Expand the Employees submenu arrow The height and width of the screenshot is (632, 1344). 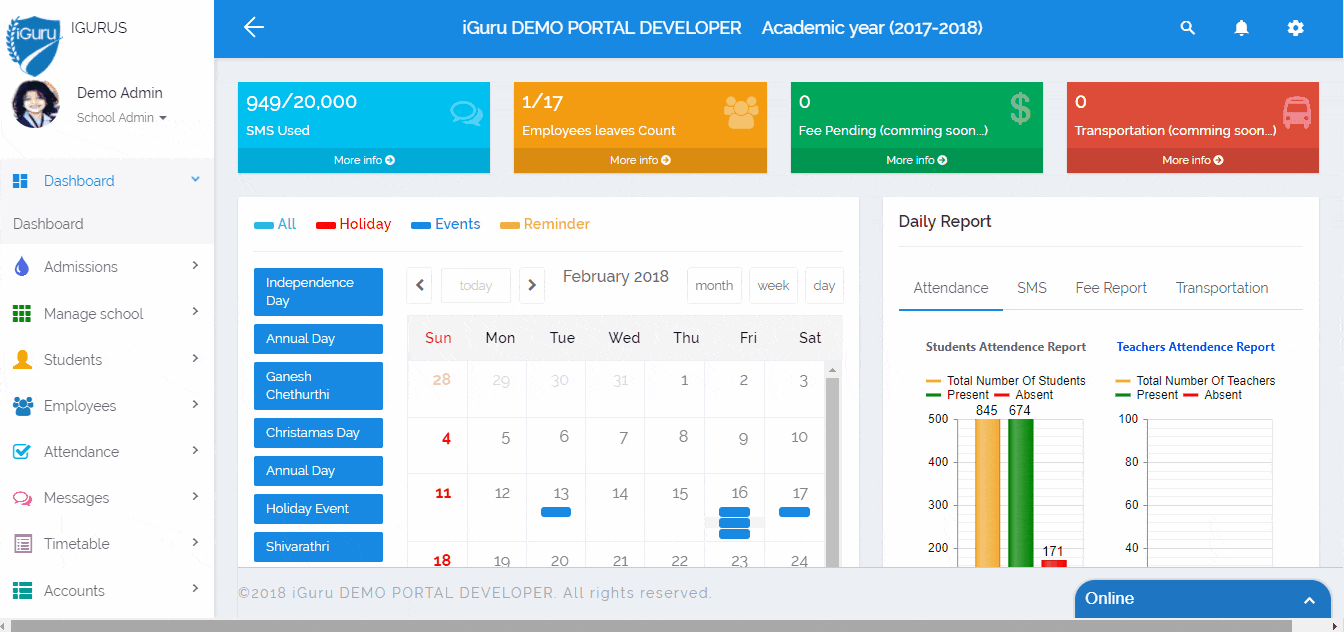click(195, 404)
